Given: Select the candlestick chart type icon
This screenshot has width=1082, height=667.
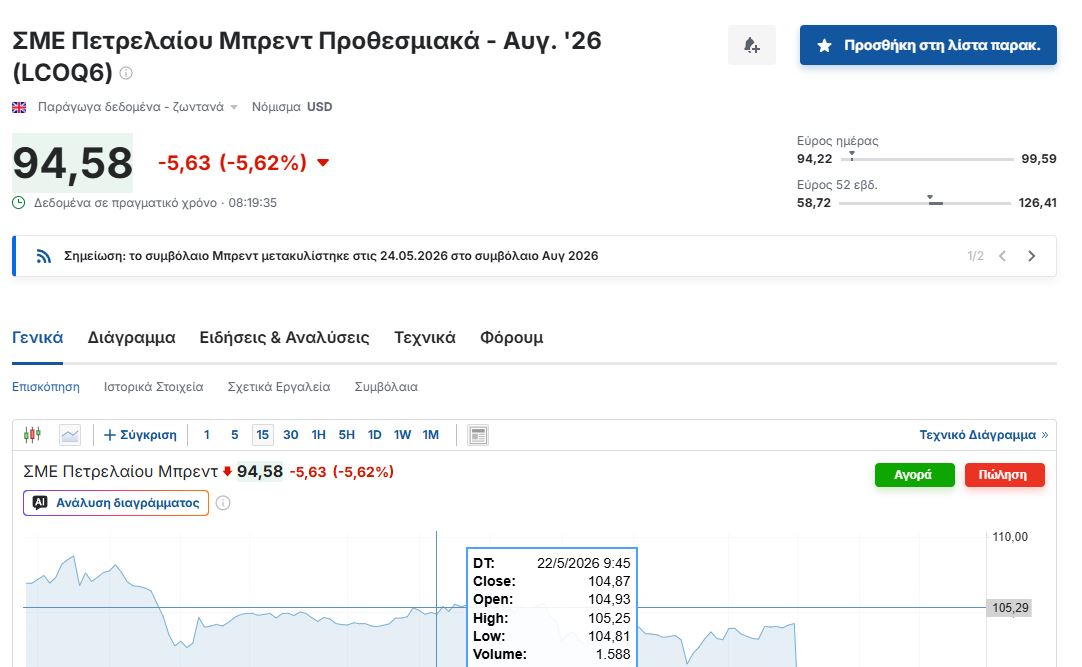Looking at the screenshot, I should click(32, 435).
